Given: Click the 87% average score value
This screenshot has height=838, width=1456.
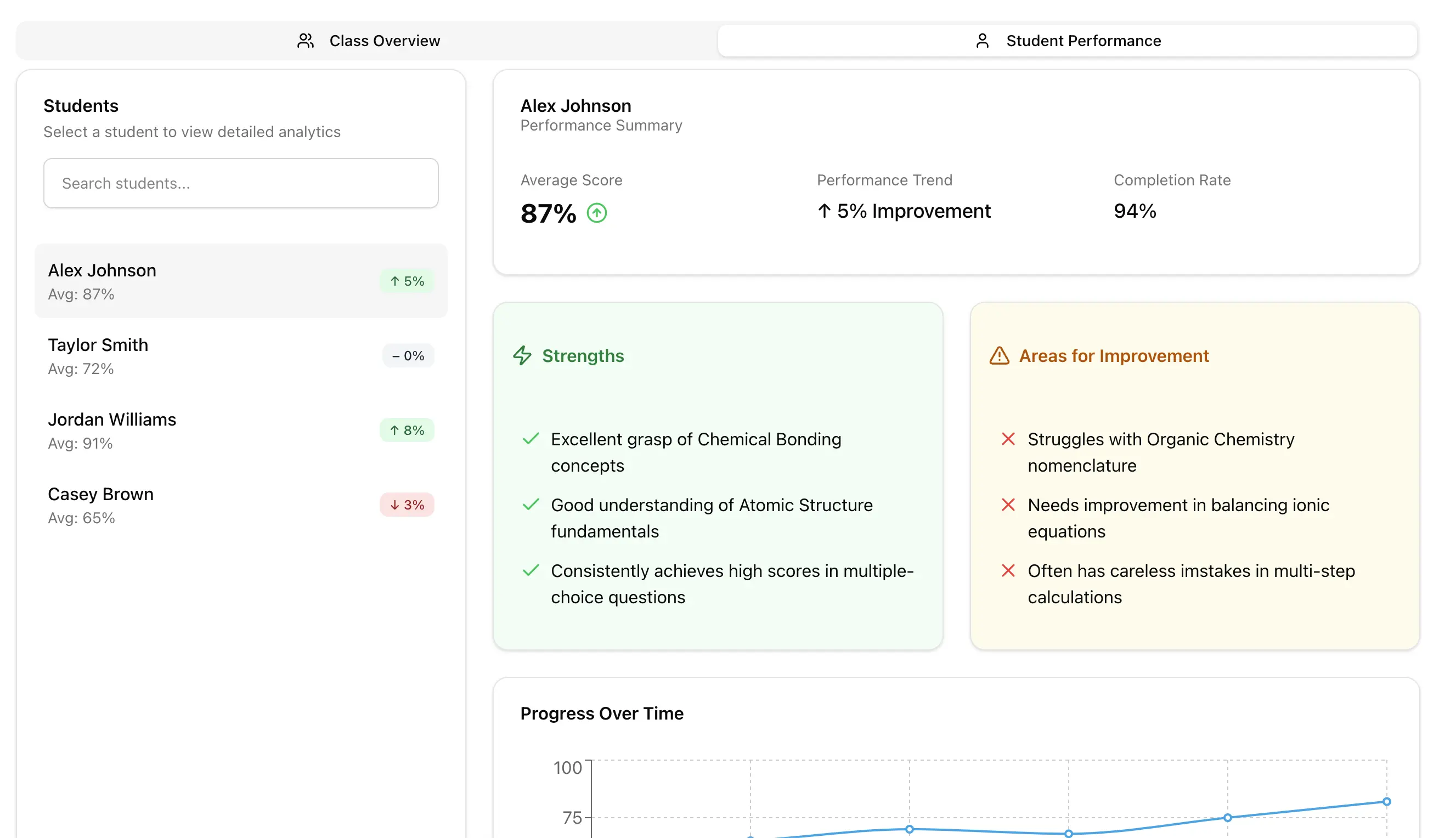Looking at the screenshot, I should (x=548, y=213).
